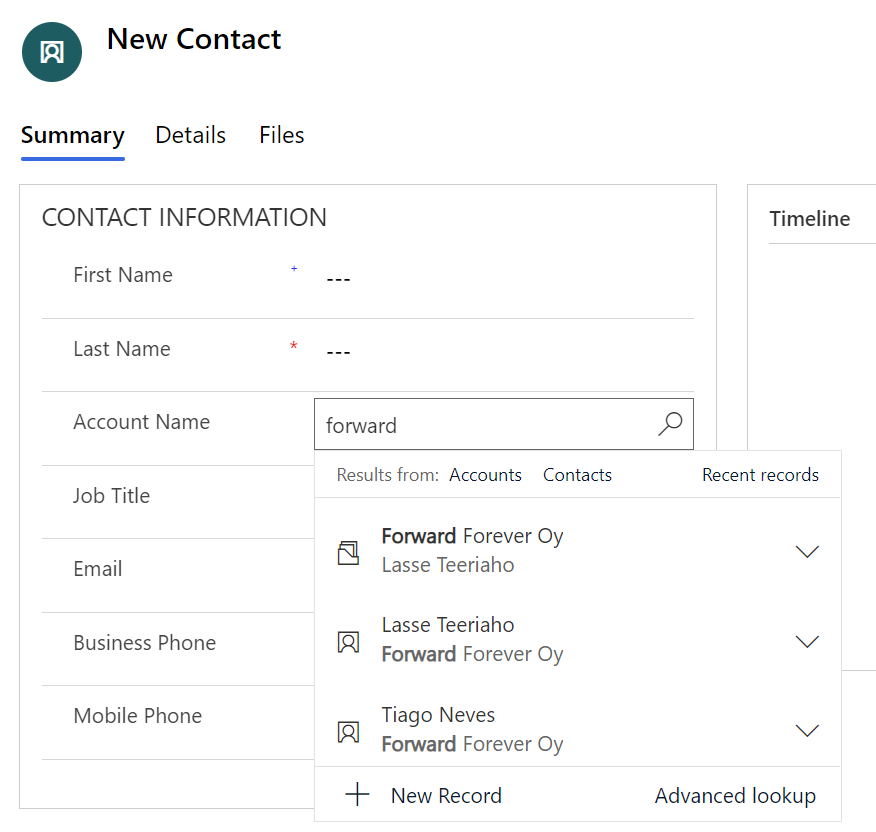
Task: Click the Business Phone label
Action: [145, 643]
